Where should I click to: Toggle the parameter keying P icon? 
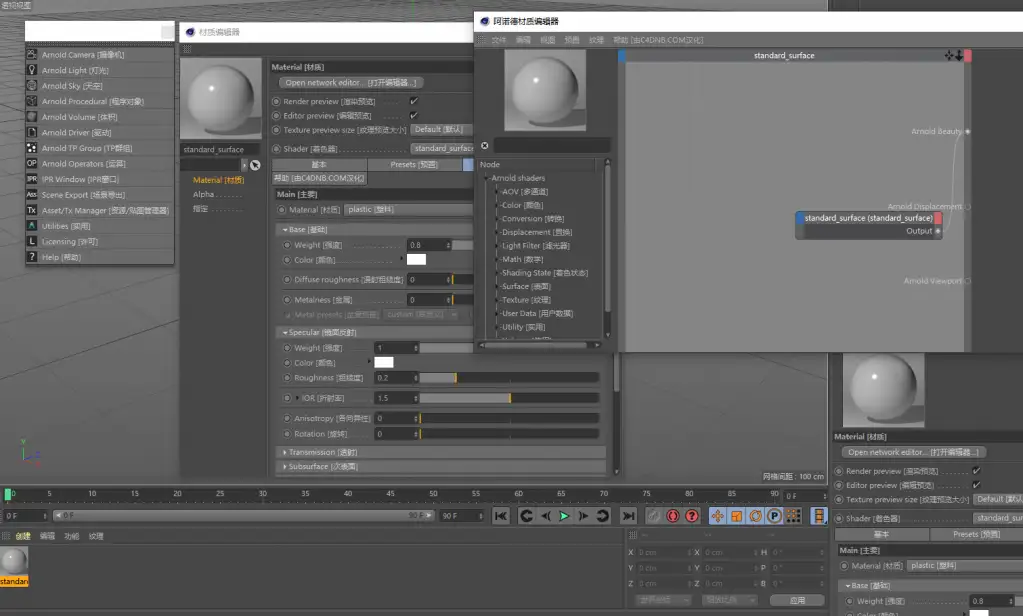tap(774, 516)
